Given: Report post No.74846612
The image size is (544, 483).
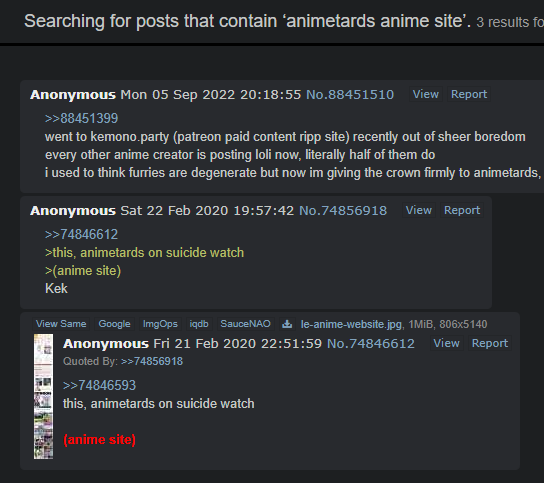Looking at the screenshot, I should 490,344.
